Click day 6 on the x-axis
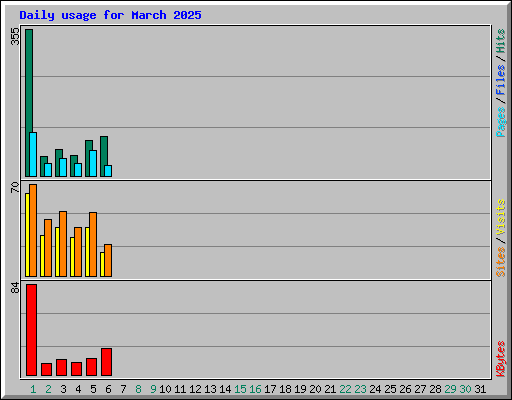Image resolution: width=512 pixels, height=400 pixels. click(108, 389)
